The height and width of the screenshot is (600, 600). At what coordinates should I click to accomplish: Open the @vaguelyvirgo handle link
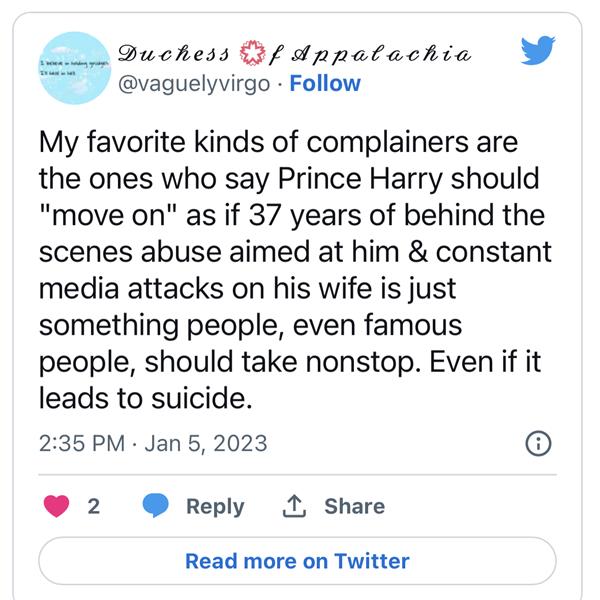pyautogui.click(x=194, y=84)
